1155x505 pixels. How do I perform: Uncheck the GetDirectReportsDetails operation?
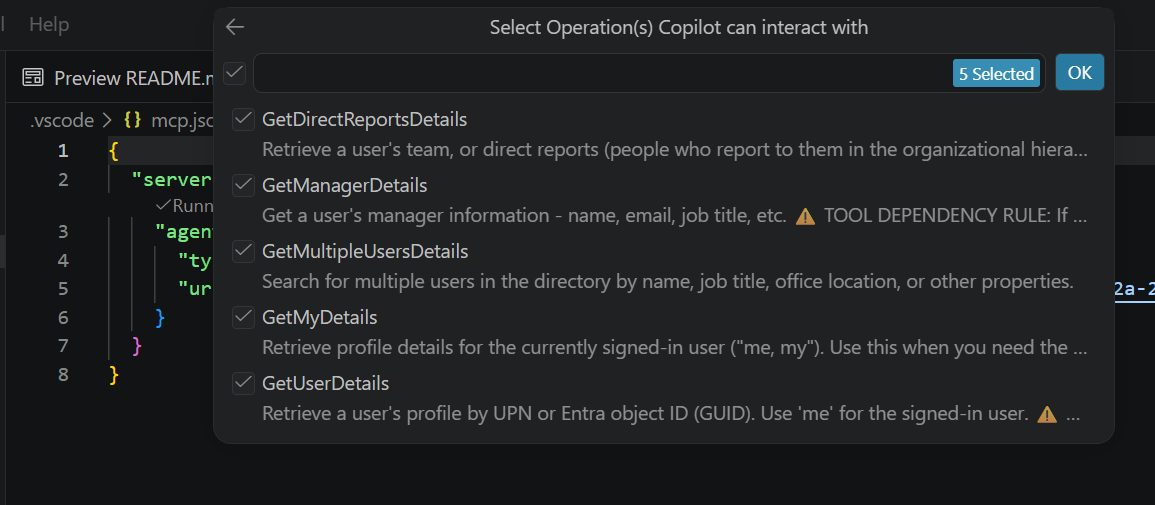(x=243, y=120)
